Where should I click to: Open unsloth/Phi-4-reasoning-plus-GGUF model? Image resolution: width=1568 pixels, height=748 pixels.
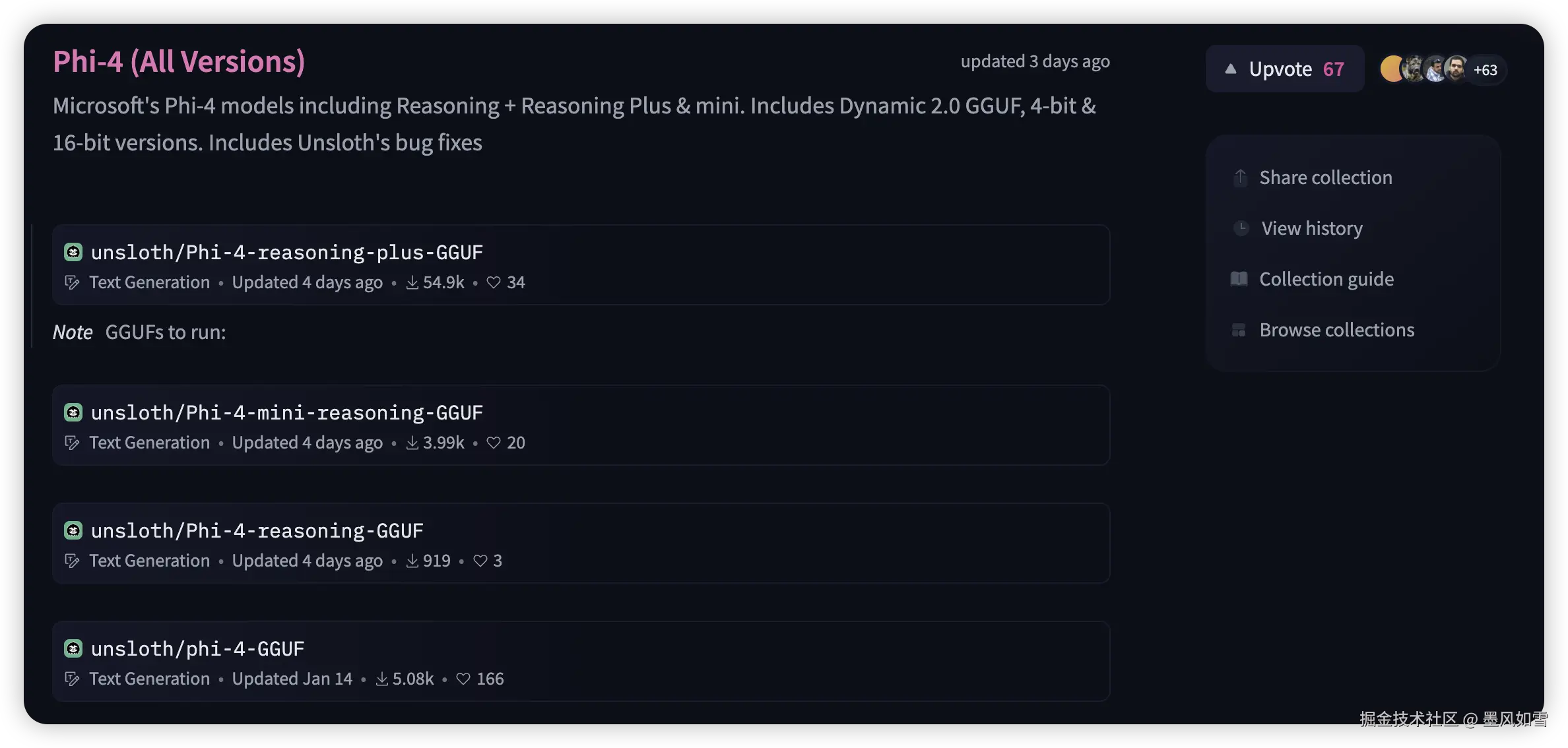pyautogui.click(x=287, y=252)
